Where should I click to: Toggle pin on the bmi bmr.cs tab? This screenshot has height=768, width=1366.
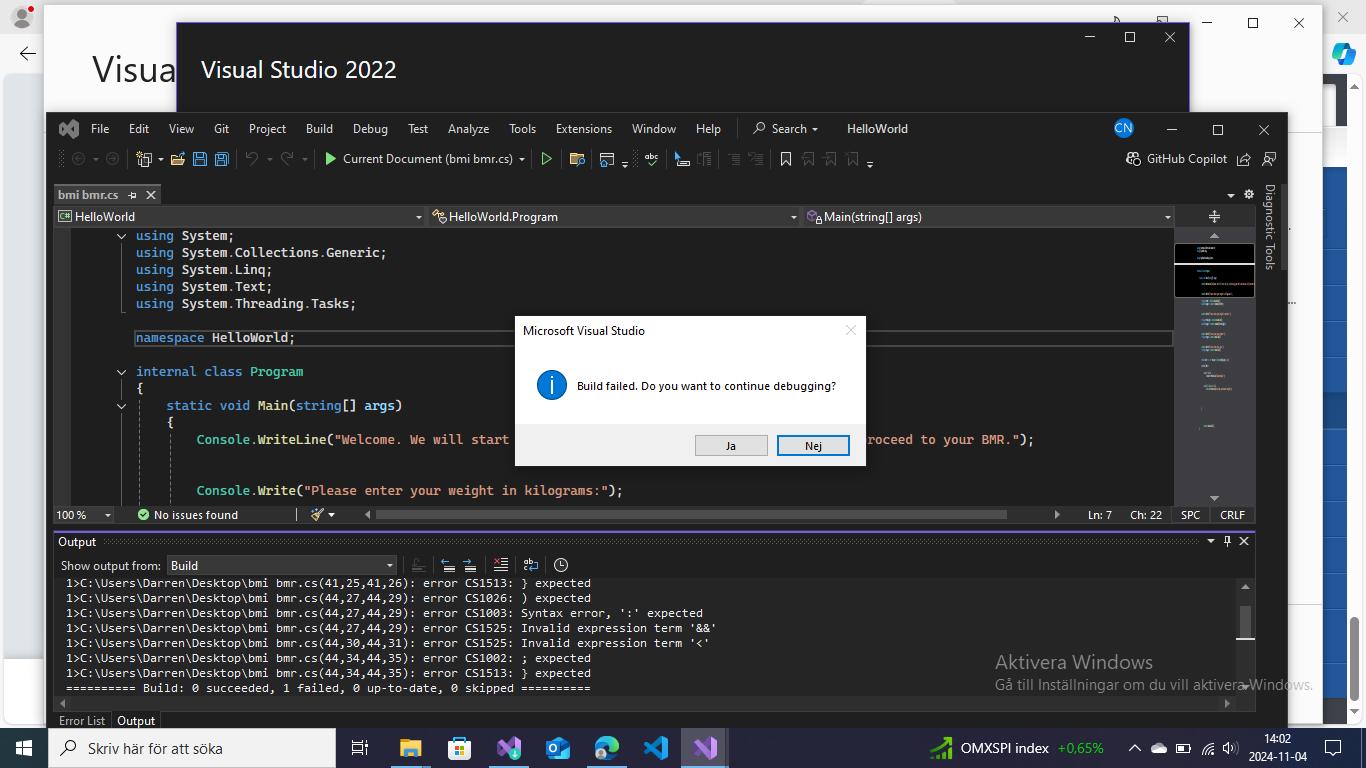coord(133,195)
